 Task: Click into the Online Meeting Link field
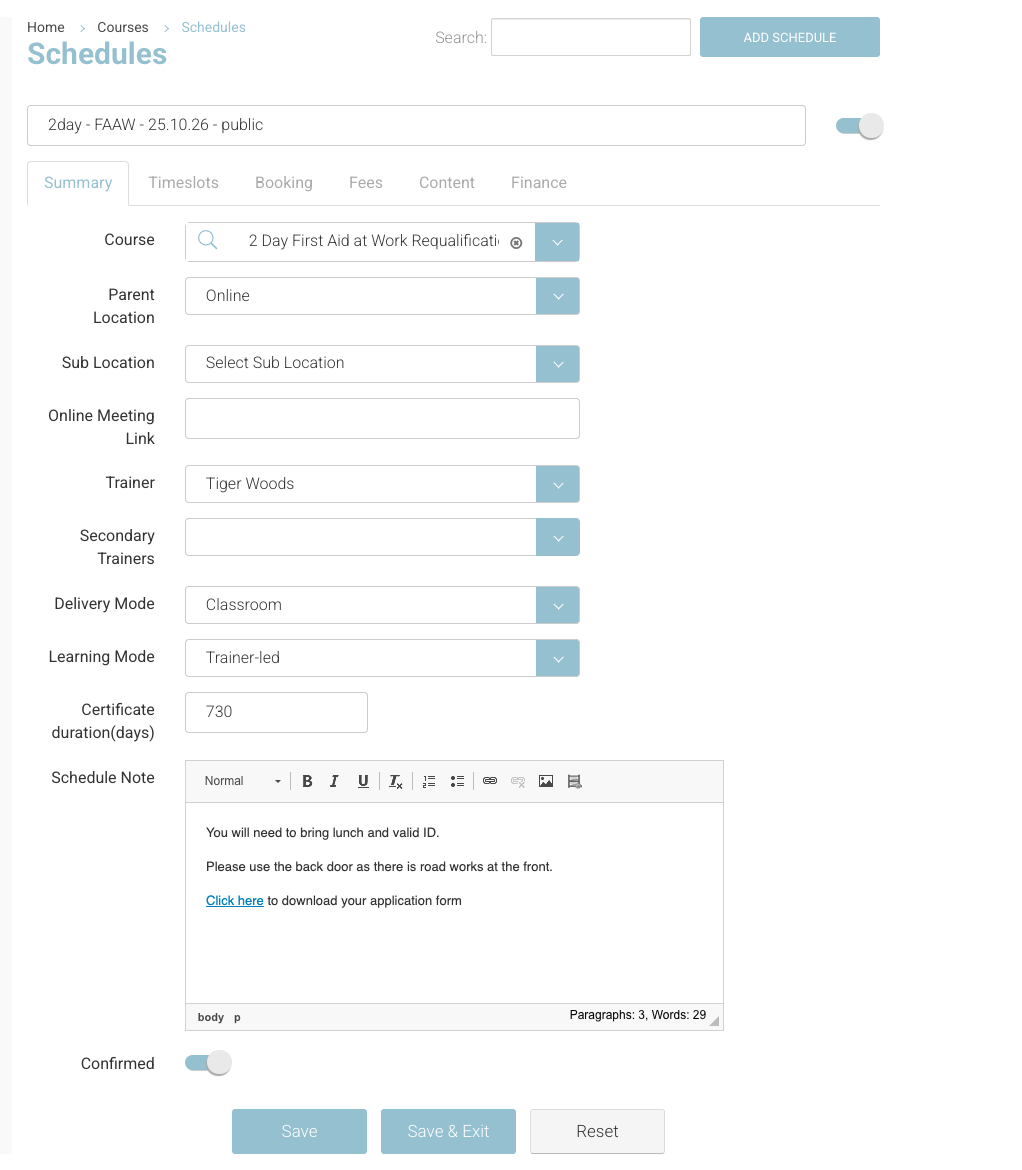tap(382, 418)
